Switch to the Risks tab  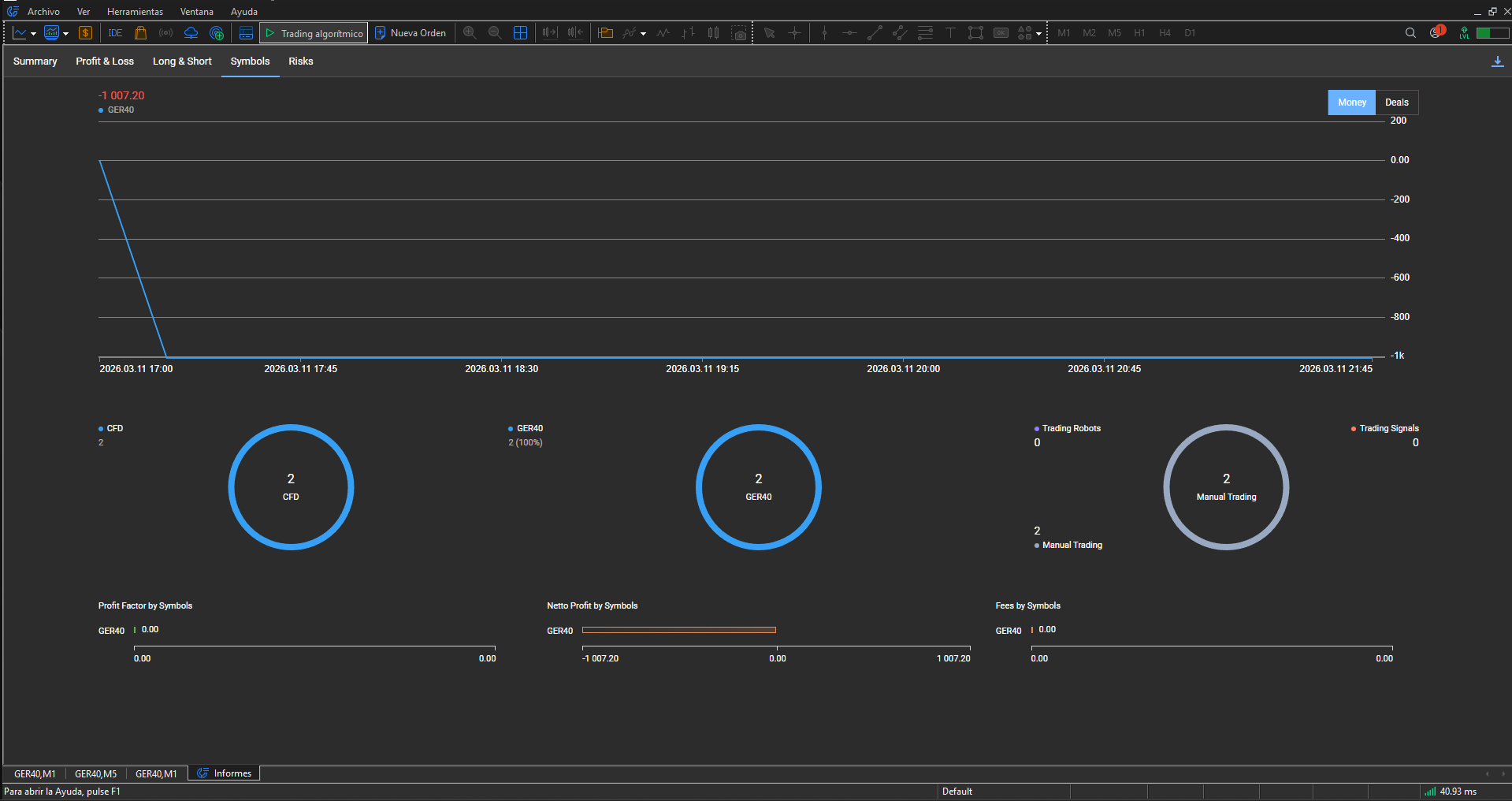(300, 61)
